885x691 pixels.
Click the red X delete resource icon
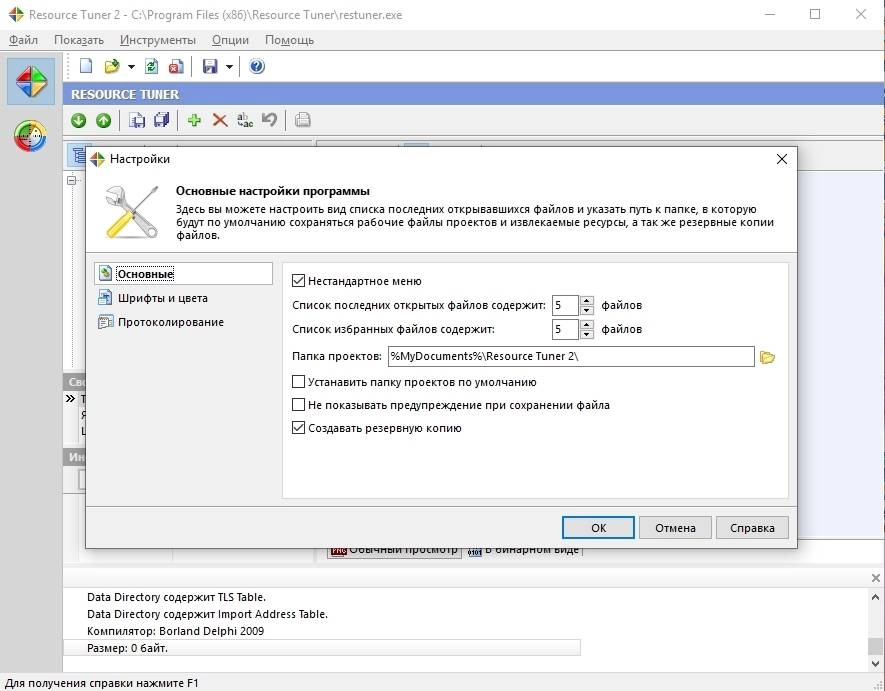(x=220, y=120)
